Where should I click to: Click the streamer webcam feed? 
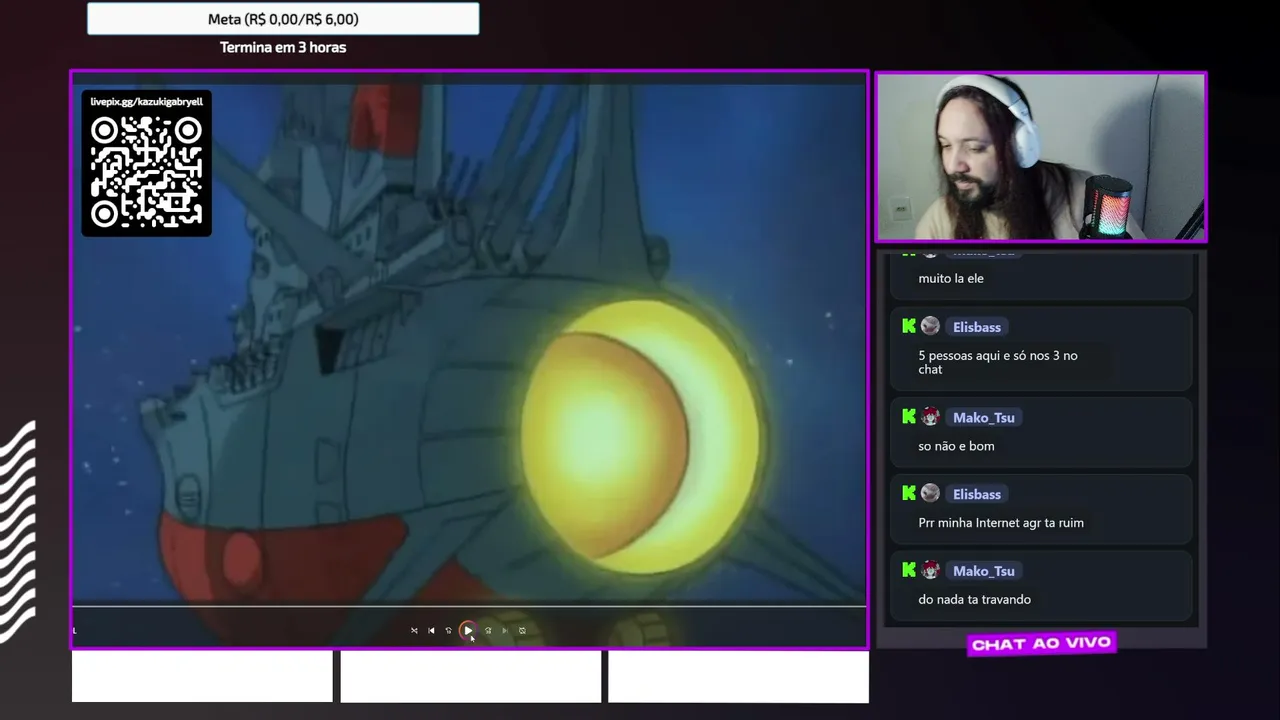click(1041, 157)
